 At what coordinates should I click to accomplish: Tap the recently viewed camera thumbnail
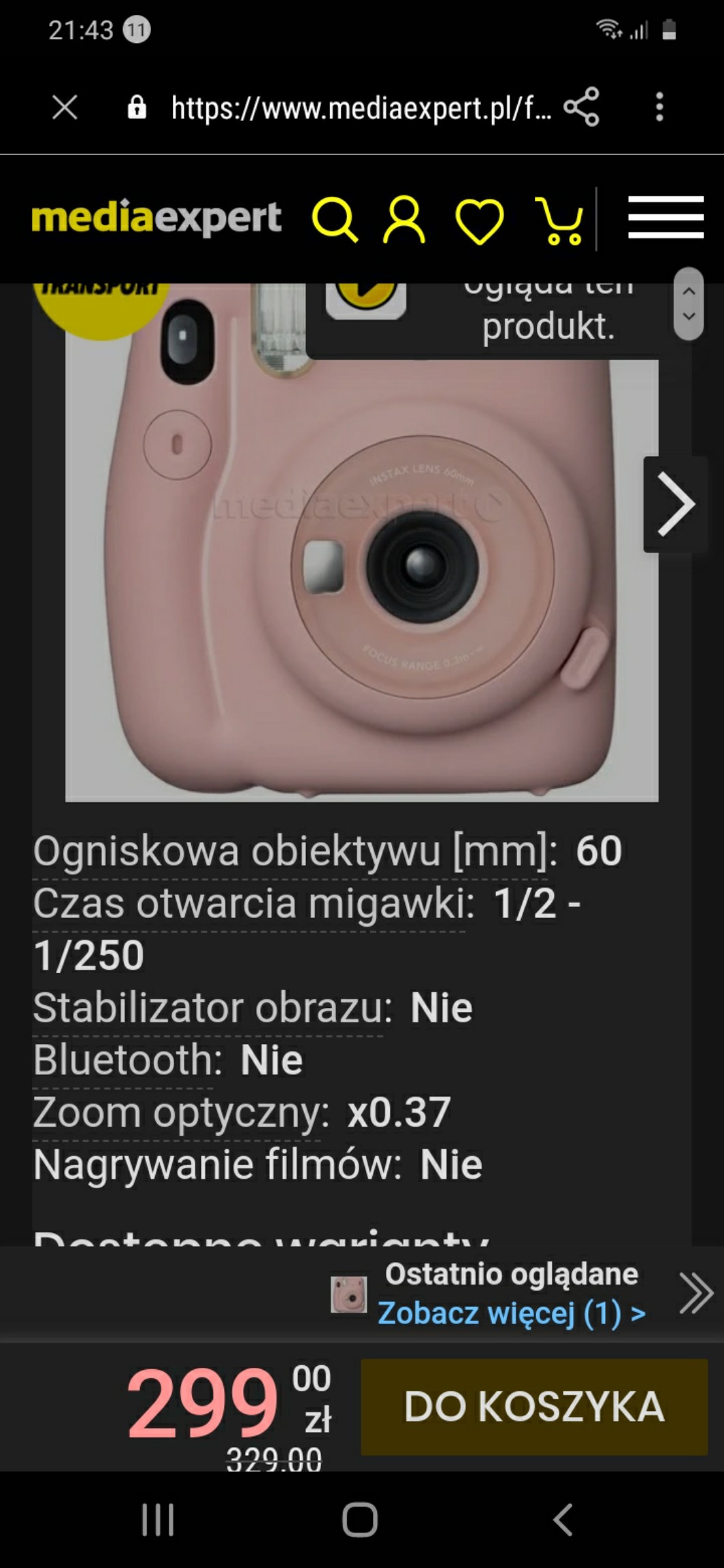(x=349, y=1295)
